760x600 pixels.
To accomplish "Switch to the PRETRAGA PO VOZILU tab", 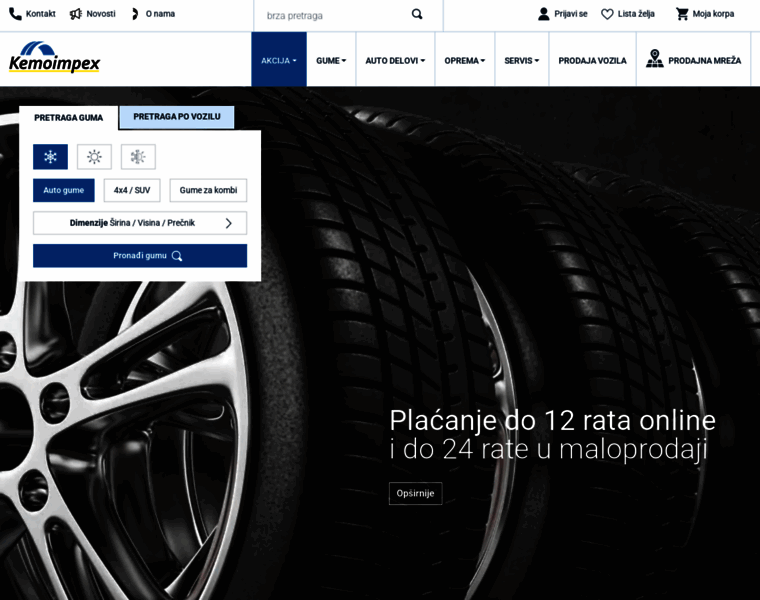I will point(177,117).
